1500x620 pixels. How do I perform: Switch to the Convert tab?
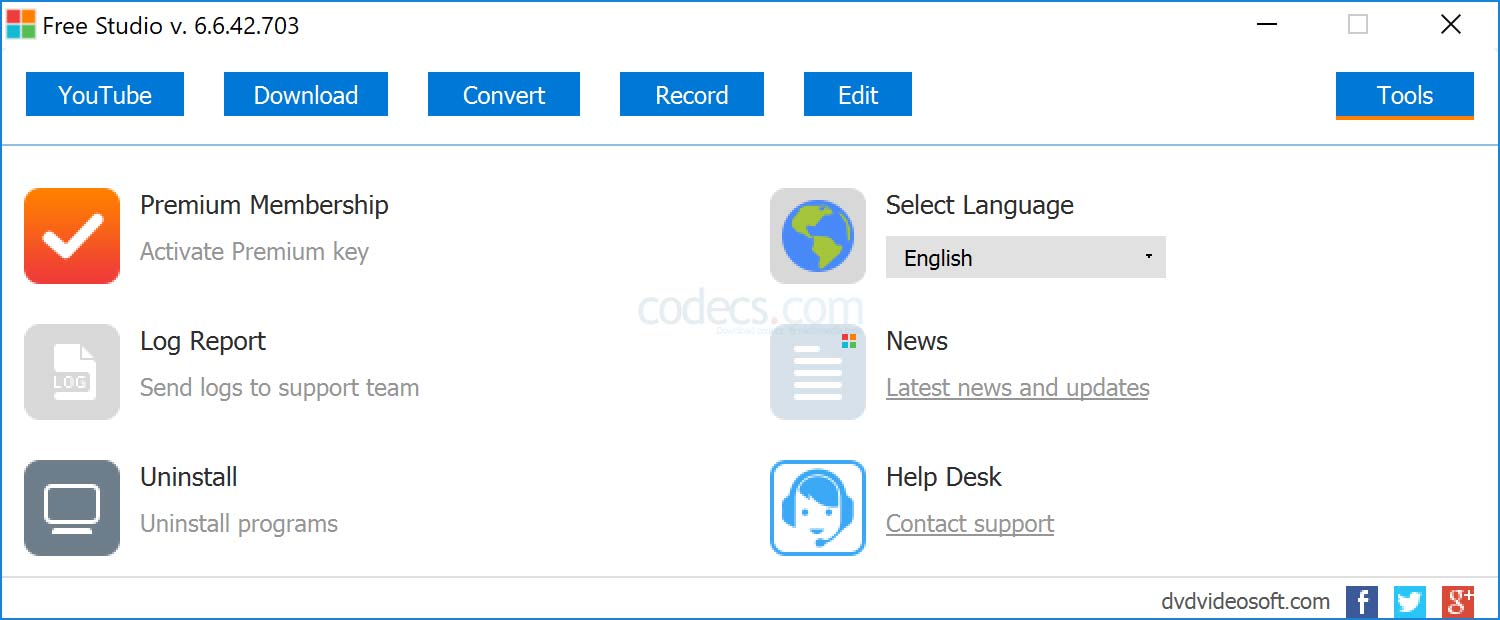click(x=504, y=94)
